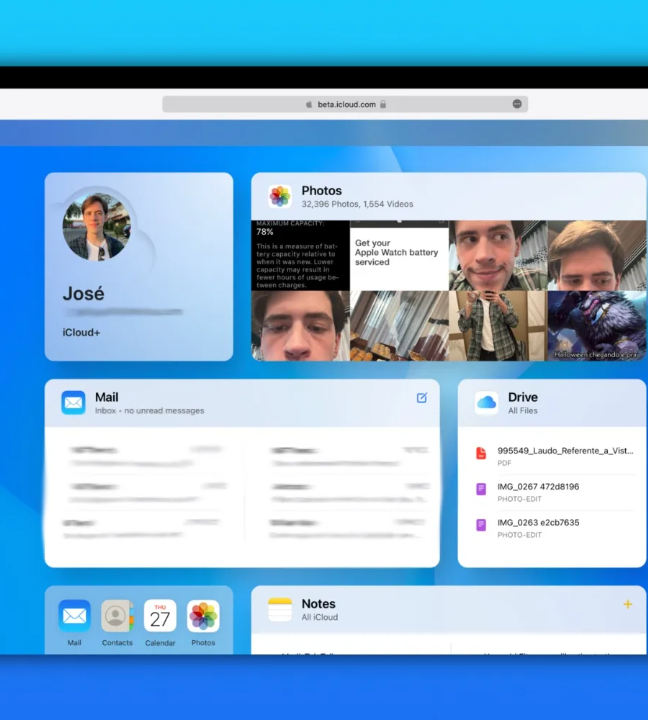Open IMG_0267 purple file icon

tap(481, 489)
